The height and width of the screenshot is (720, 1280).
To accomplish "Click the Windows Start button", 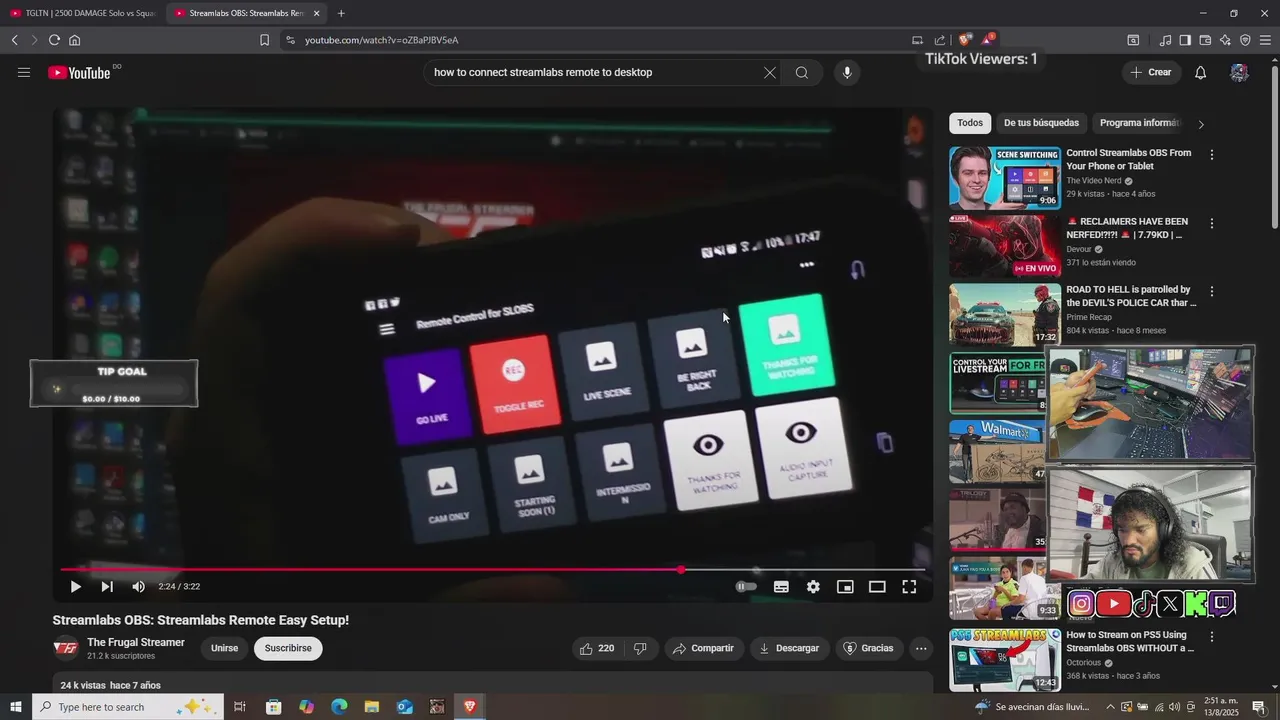I will pyautogui.click(x=15, y=707).
